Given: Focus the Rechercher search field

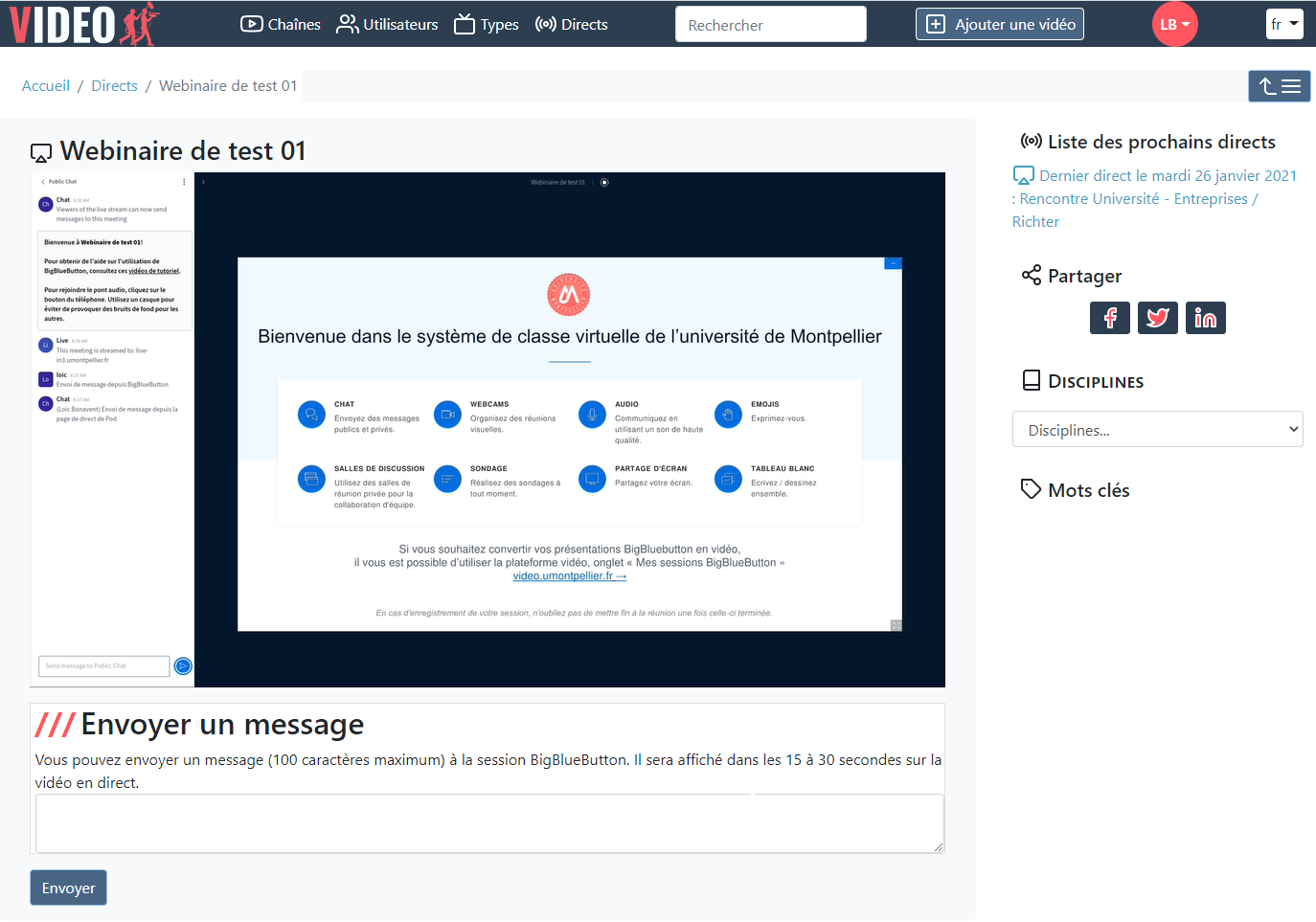Looking at the screenshot, I should (770, 25).
